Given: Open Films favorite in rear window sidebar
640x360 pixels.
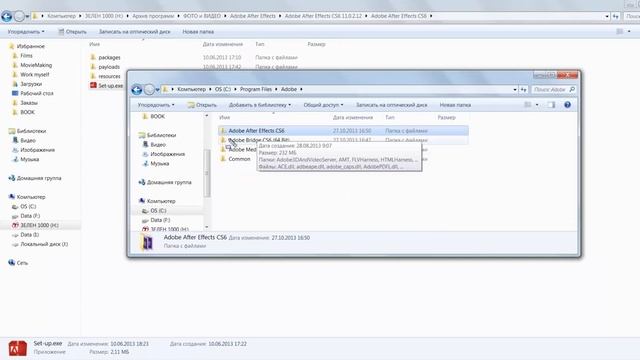Looking at the screenshot, I should pos(26,56).
